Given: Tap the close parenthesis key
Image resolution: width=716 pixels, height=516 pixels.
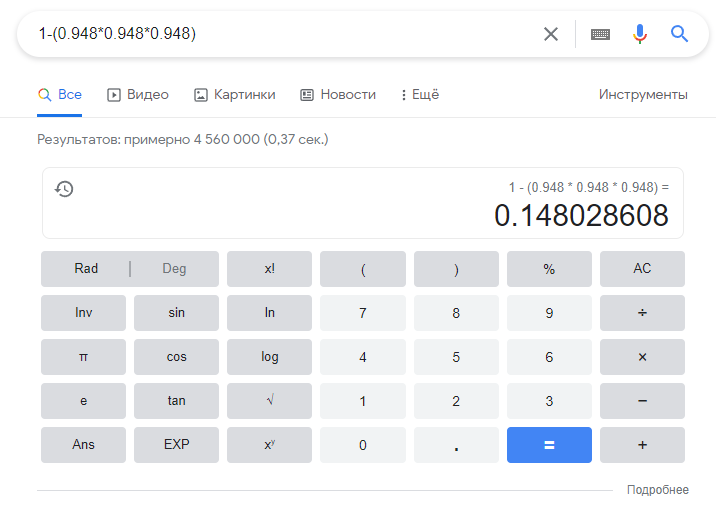Looking at the screenshot, I should [456, 269].
